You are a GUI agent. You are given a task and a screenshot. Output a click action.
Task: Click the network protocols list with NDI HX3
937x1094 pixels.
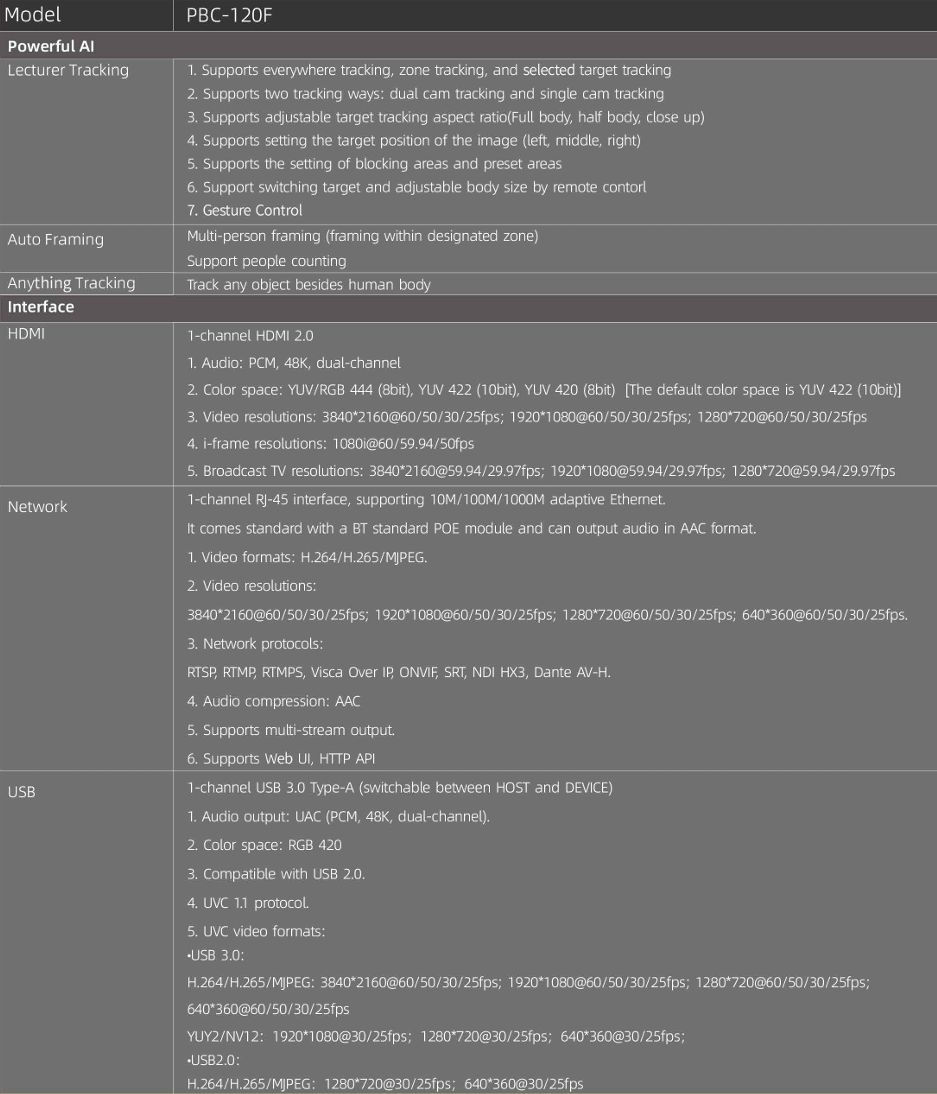pyautogui.click(x=399, y=673)
